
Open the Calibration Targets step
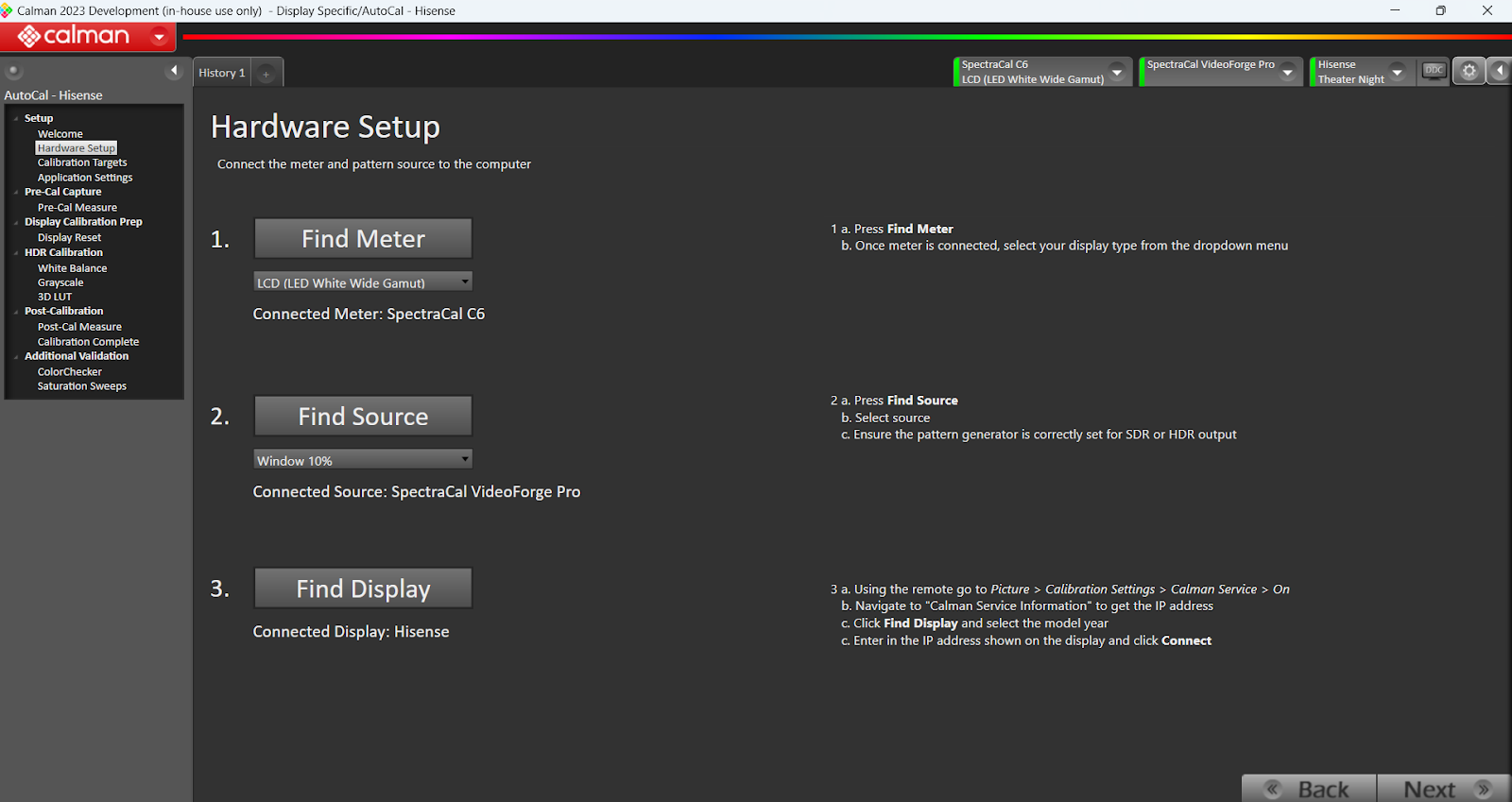82,162
